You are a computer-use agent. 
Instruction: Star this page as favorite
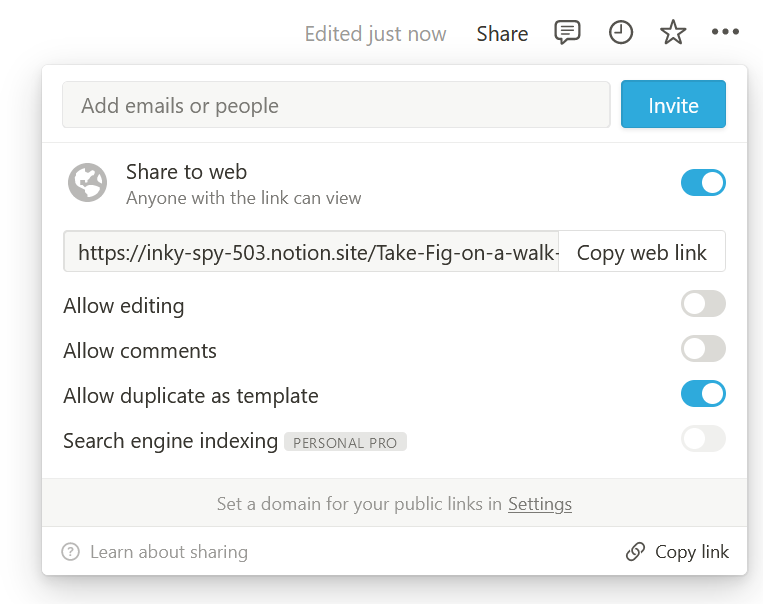(673, 33)
